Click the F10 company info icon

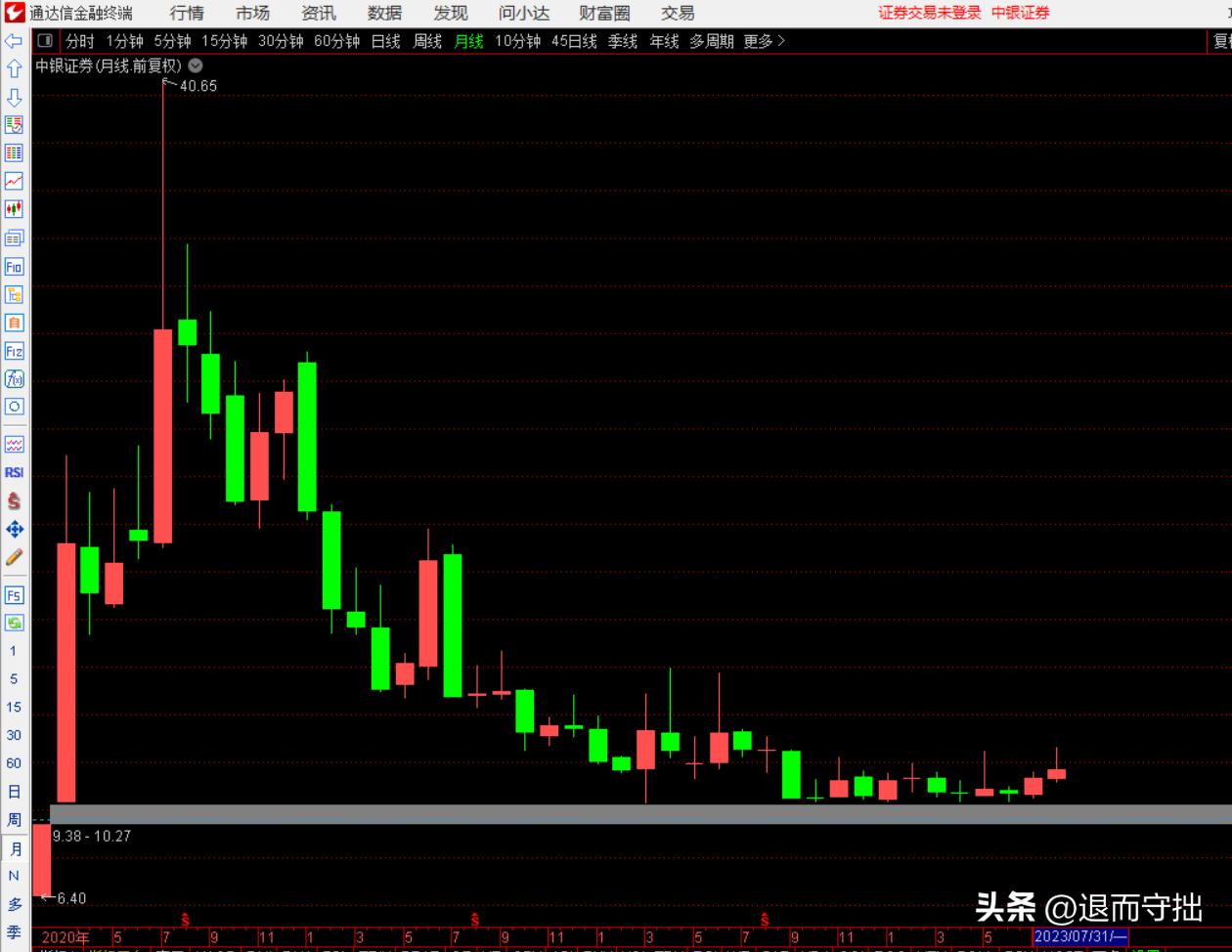click(x=14, y=266)
